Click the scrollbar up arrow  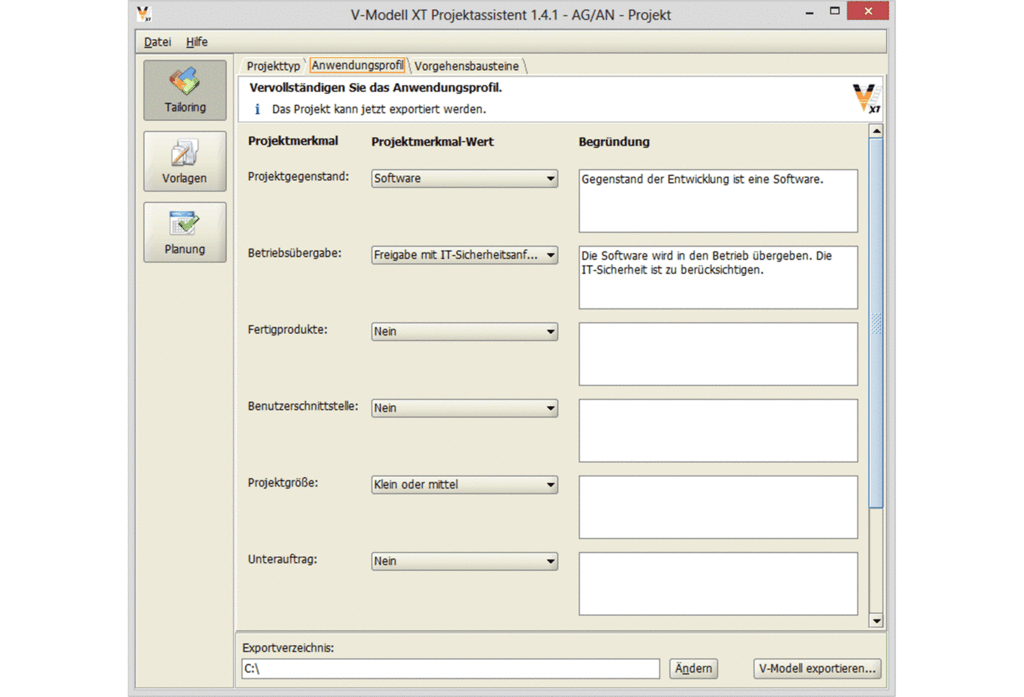pos(876,131)
